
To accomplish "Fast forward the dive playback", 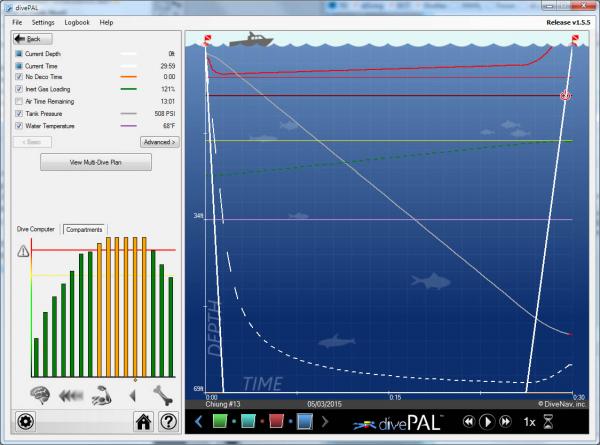I will pos(505,422).
